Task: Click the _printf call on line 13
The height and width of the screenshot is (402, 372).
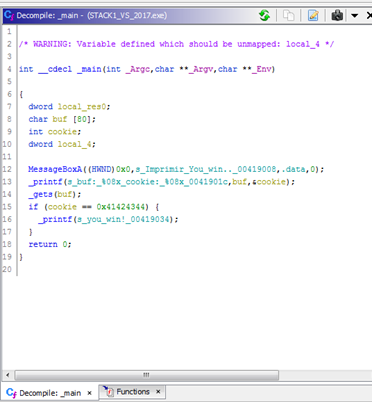Action: pyautogui.click(x=45, y=182)
